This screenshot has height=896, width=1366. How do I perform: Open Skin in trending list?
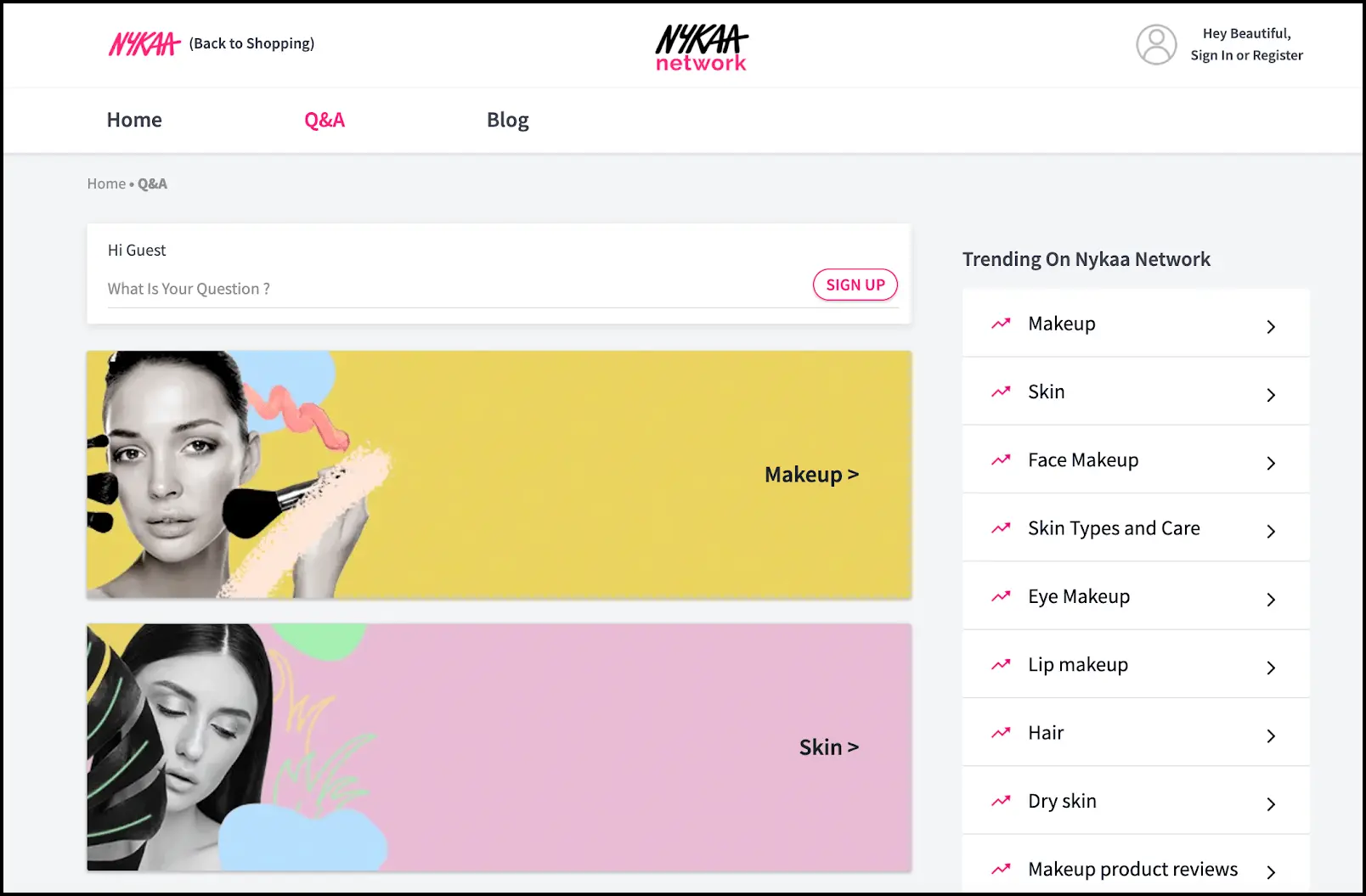coord(1046,392)
